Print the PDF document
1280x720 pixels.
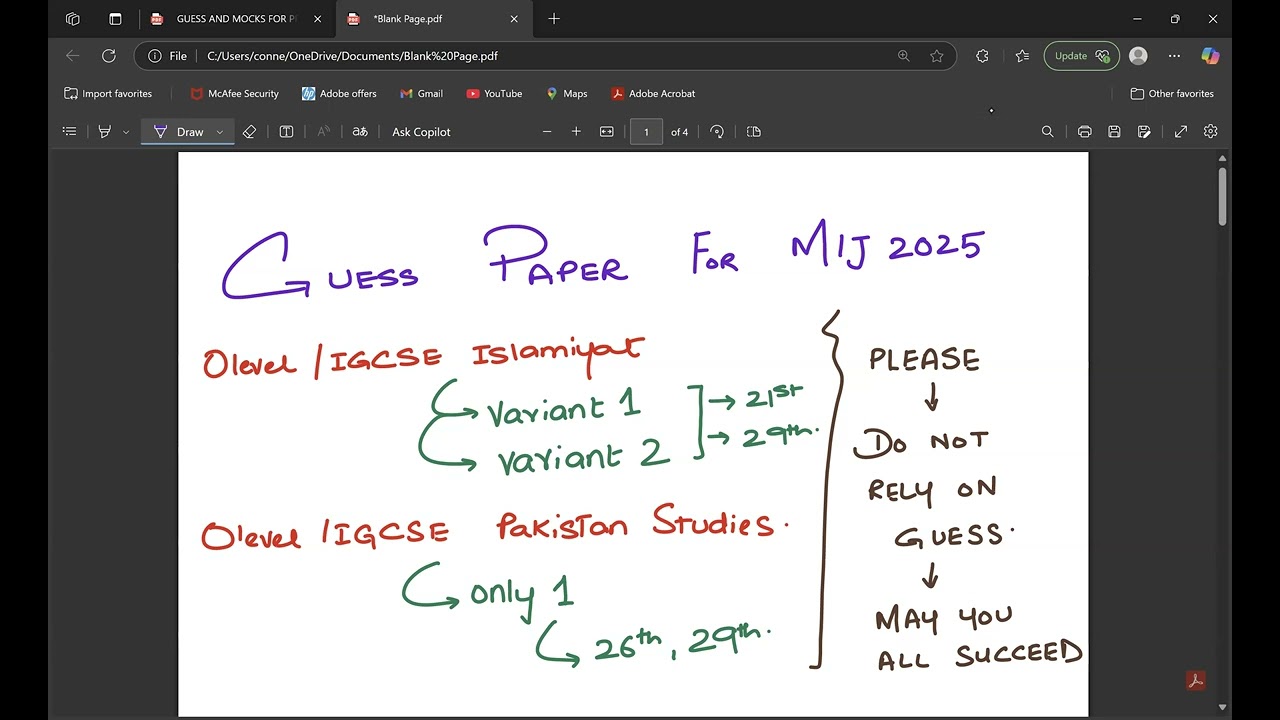point(1085,131)
